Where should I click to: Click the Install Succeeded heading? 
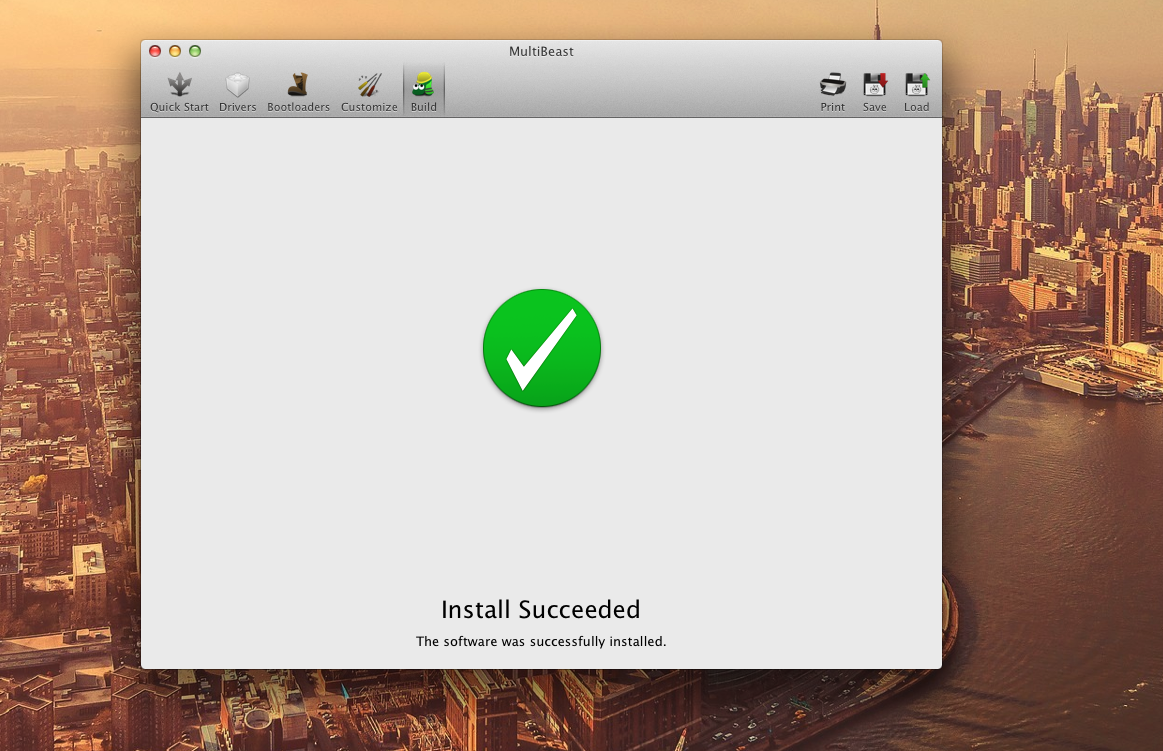tap(541, 609)
